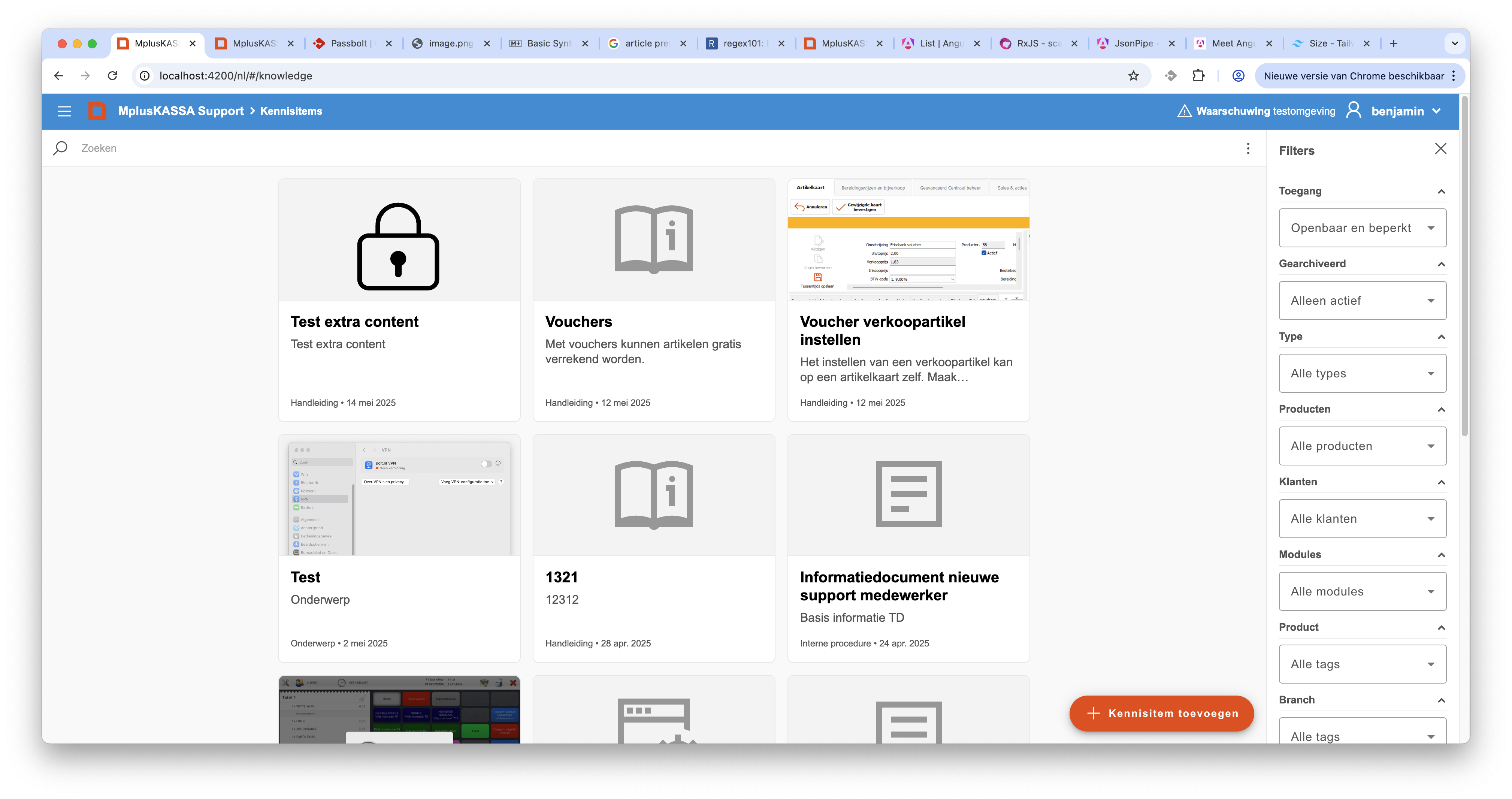This screenshot has width=1512, height=799.
Task: Open the Toegang dropdown Openbaar en beperkt
Action: [1362, 228]
